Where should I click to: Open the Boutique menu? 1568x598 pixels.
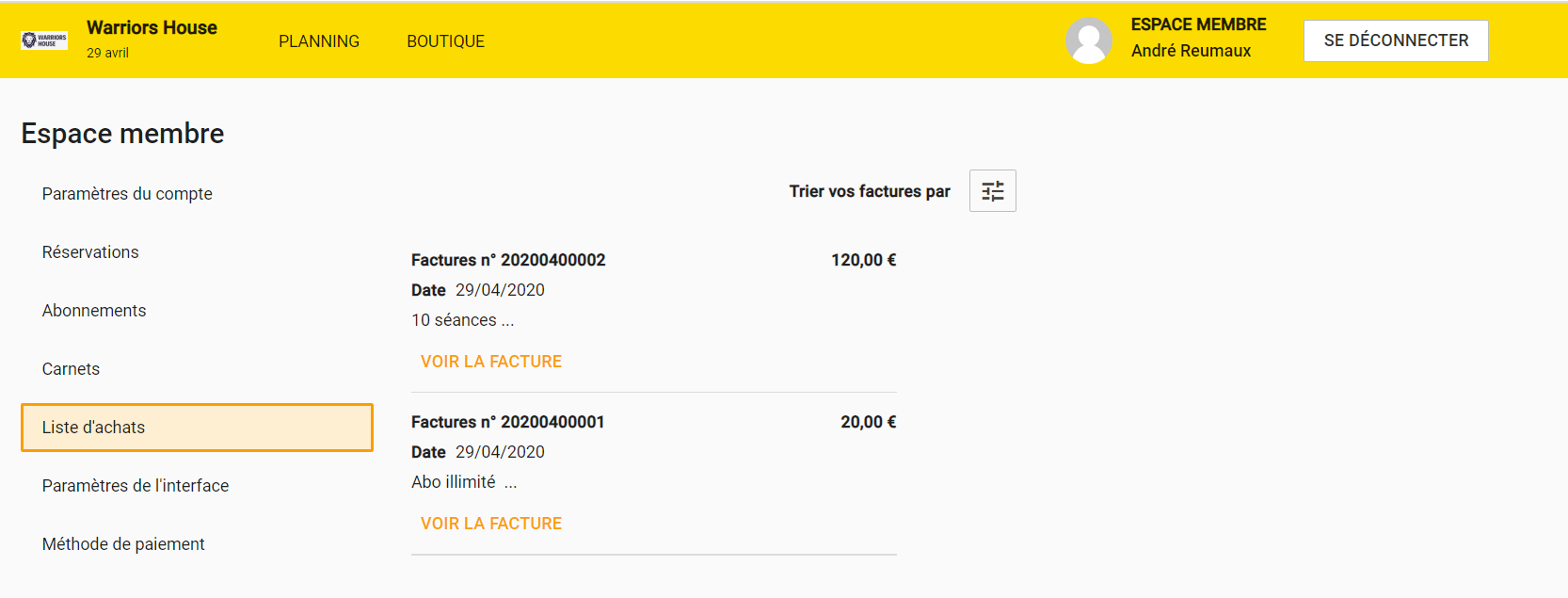(x=445, y=41)
